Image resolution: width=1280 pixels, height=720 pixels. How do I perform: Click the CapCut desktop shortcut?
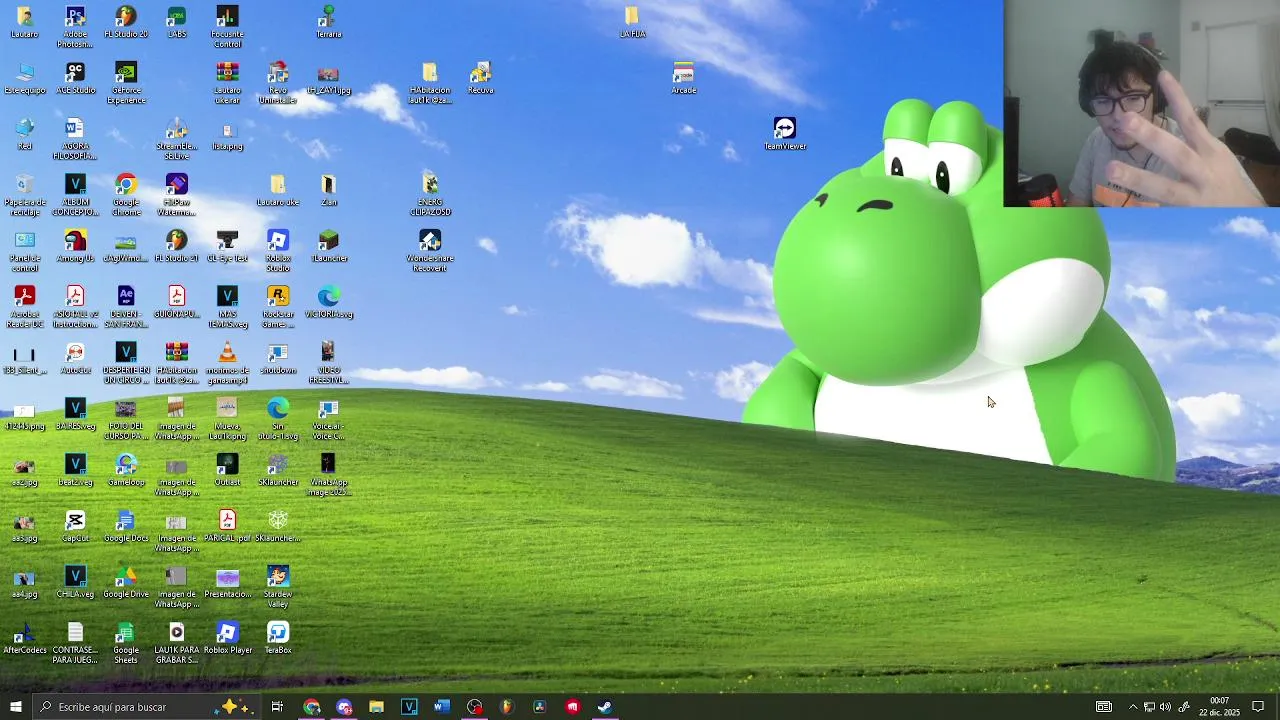[x=75, y=526]
